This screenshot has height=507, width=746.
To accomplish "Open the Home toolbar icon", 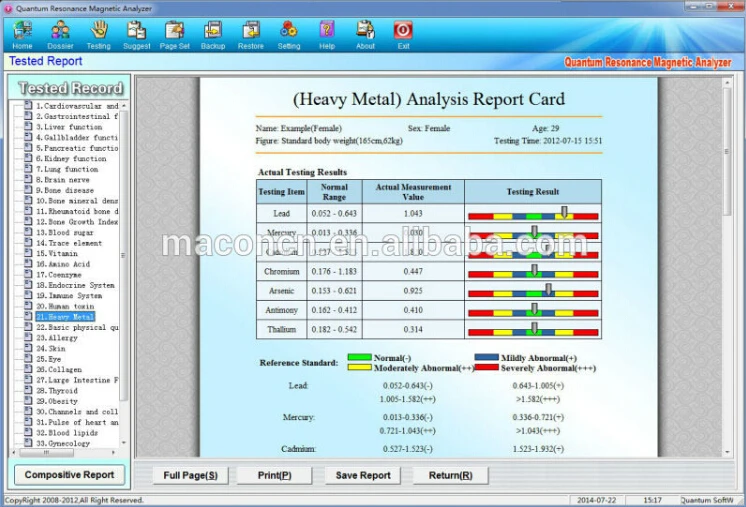I will (22, 33).
